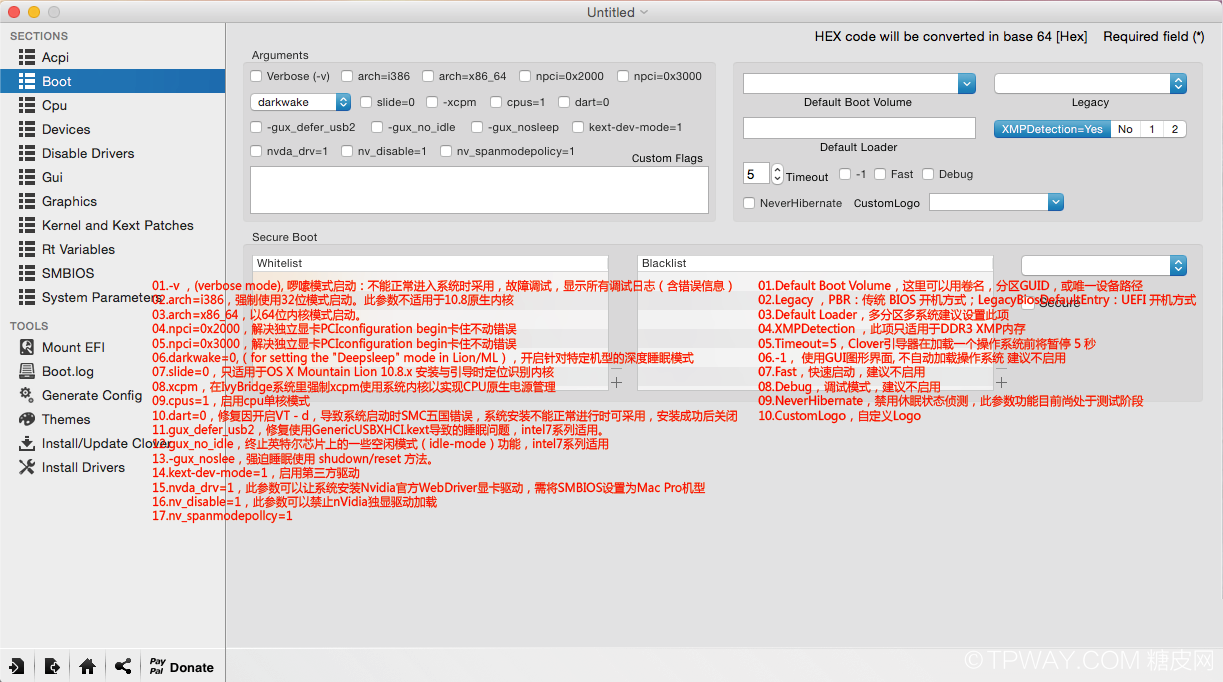Check the nvda_drv=1 box

point(257,151)
